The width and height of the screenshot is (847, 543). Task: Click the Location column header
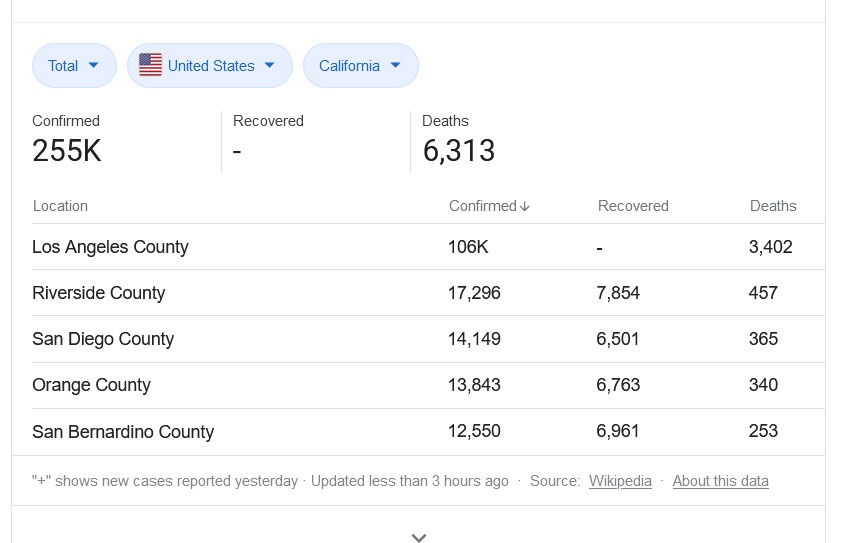(x=60, y=206)
